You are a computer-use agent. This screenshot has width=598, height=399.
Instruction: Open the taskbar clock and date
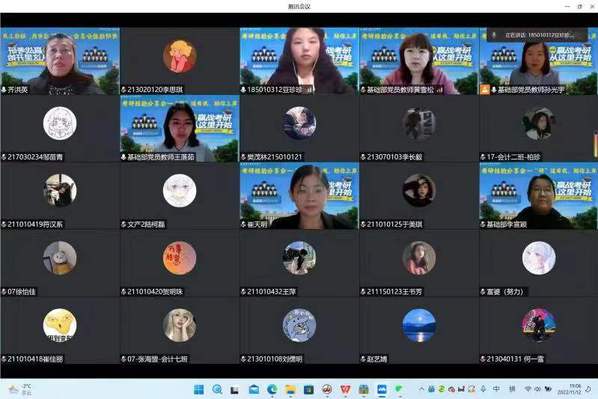pyautogui.click(x=569, y=389)
